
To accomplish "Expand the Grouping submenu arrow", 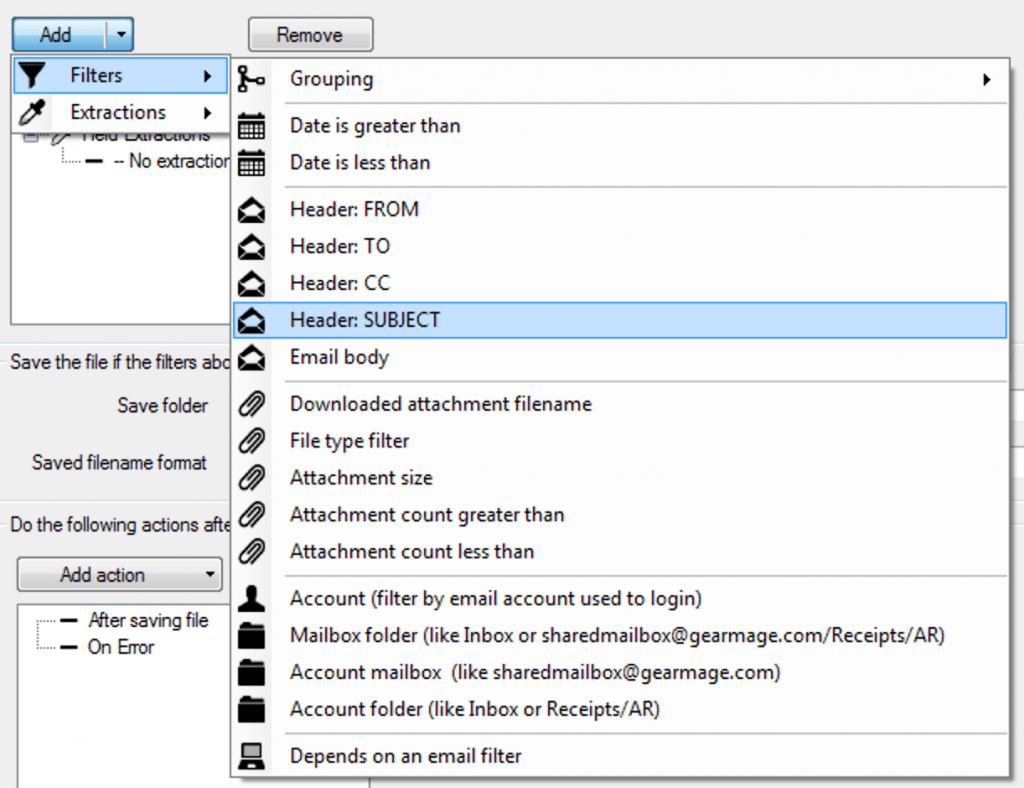I will point(987,79).
